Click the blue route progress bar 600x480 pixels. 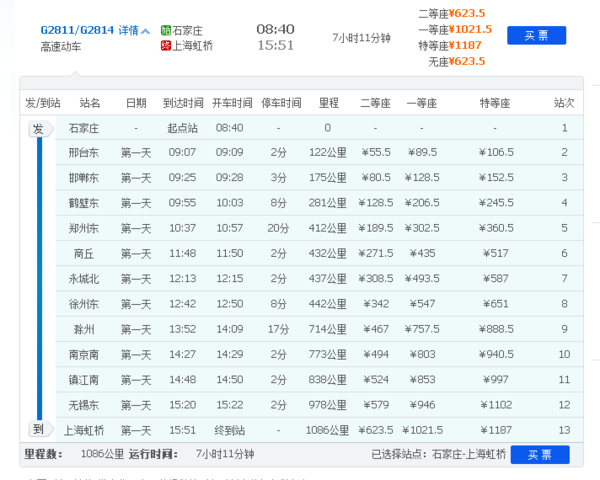(39, 279)
